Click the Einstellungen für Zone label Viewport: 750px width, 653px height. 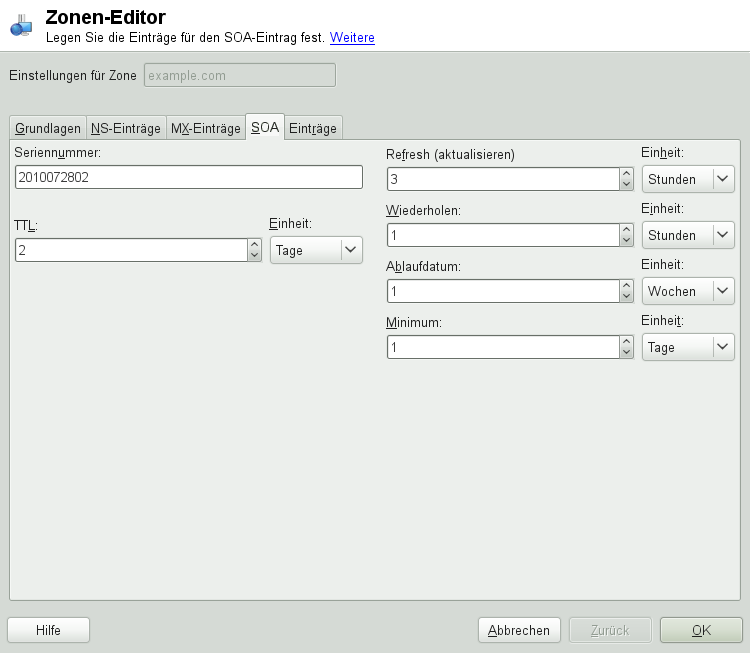(x=73, y=76)
